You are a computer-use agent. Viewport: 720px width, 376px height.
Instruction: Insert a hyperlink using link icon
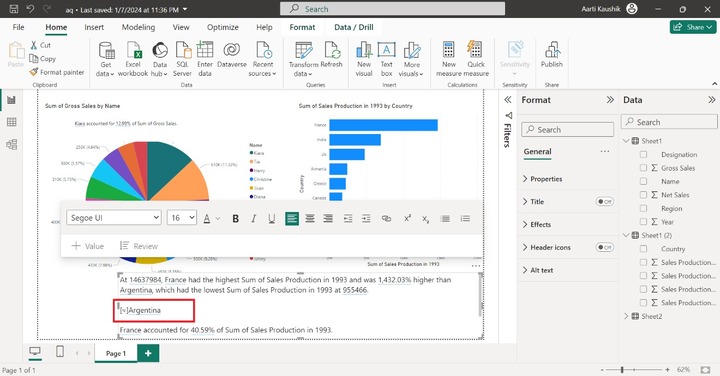tap(386, 219)
